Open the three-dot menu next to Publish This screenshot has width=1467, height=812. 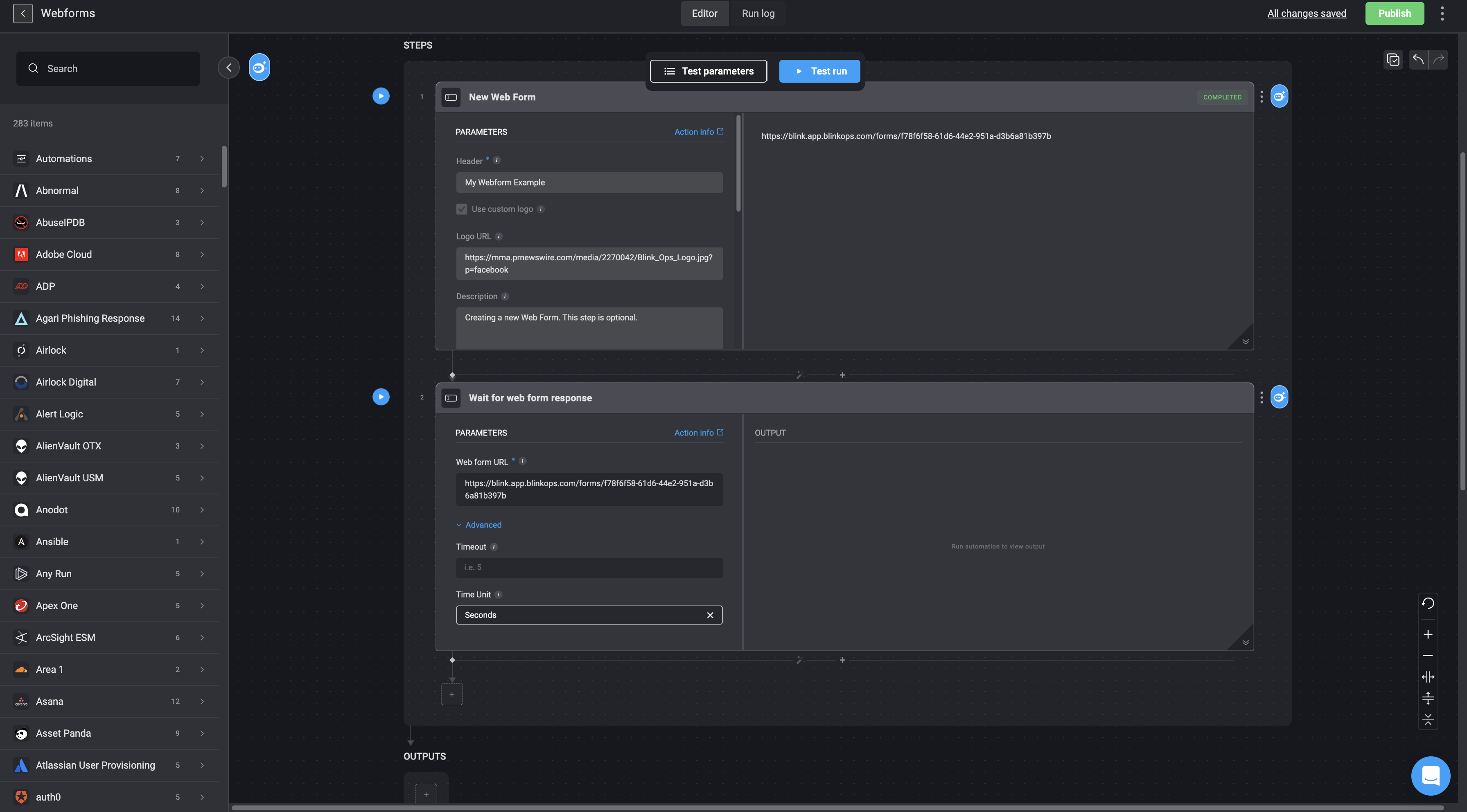pos(1442,13)
